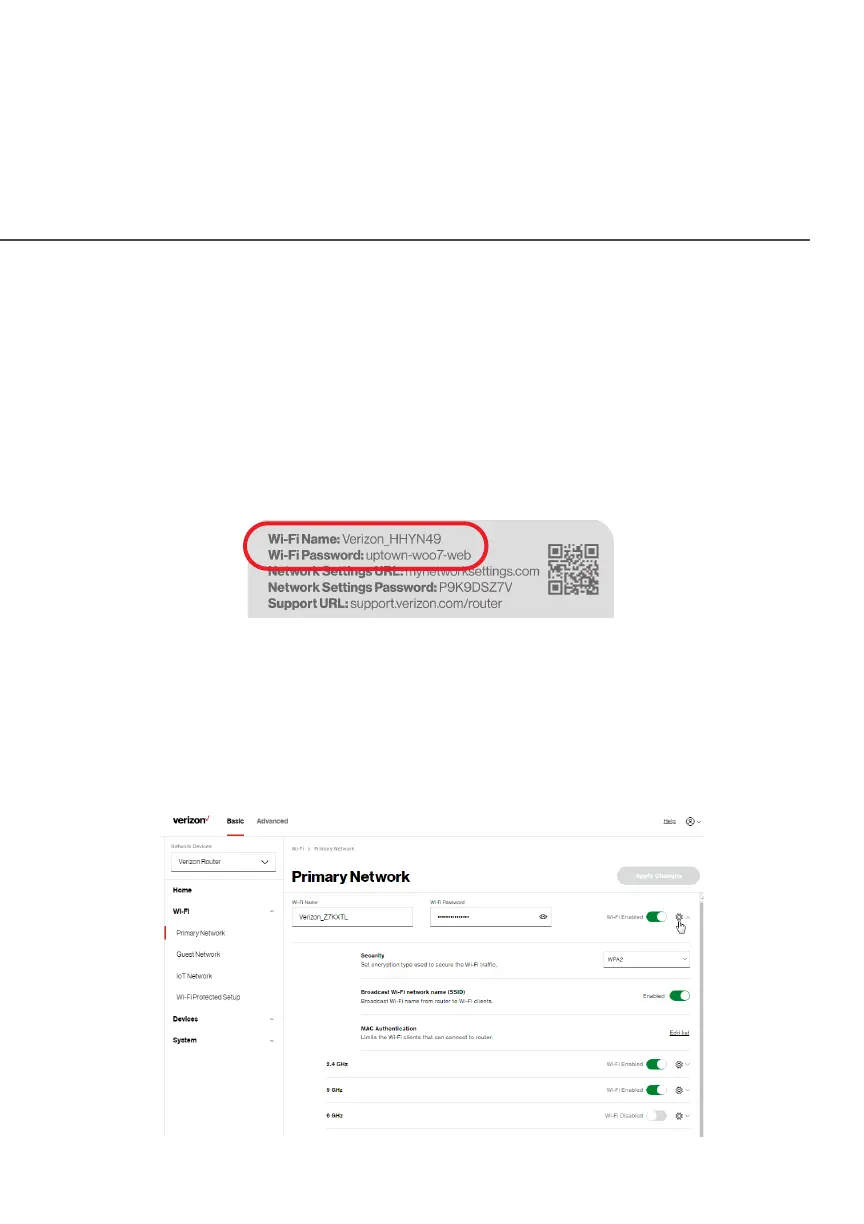Image resolution: width=864 pixels, height=1224 pixels.
Task: Click the Wi-Fi Name field showing Verizon_Z7KXTL
Action: pyautogui.click(x=352, y=917)
